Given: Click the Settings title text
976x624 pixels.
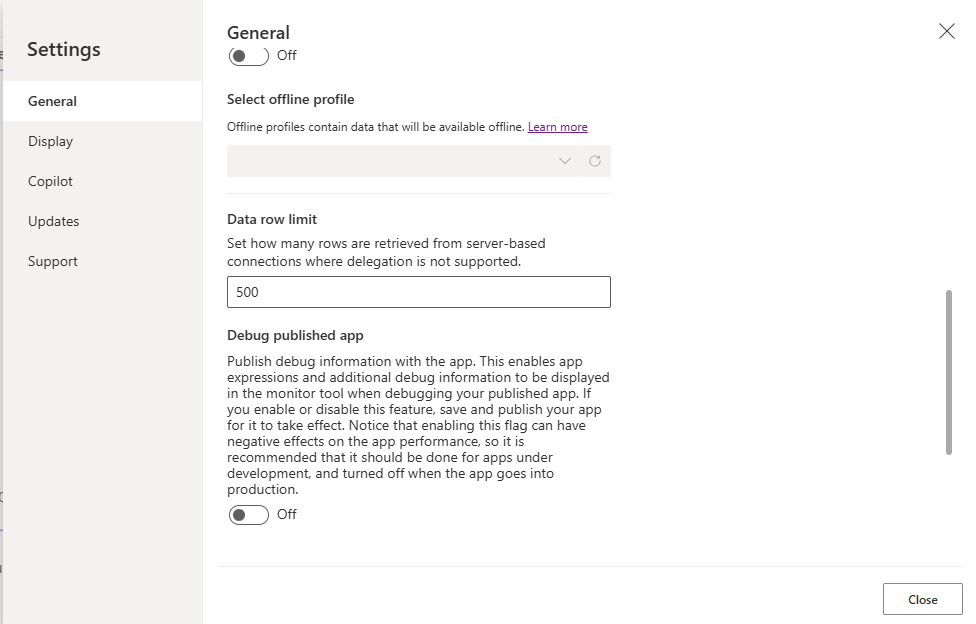Looking at the screenshot, I should [x=63, y=49].
